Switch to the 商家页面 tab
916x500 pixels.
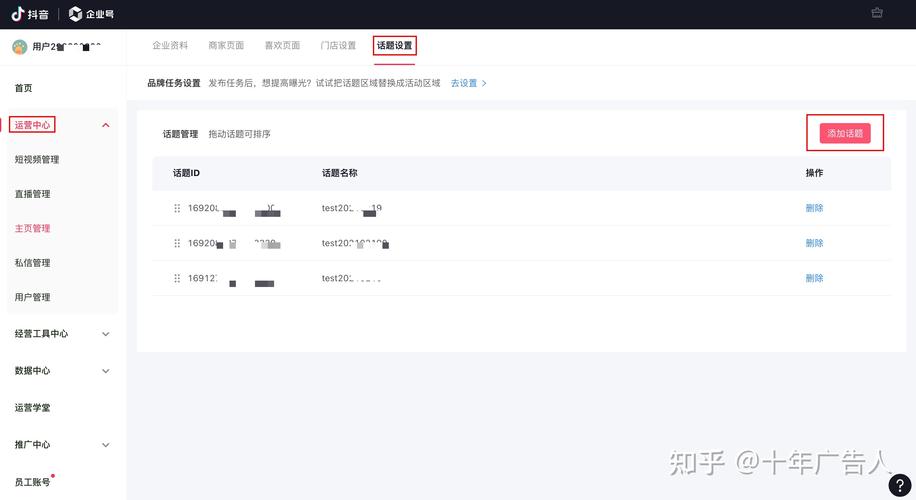(226, 46)
